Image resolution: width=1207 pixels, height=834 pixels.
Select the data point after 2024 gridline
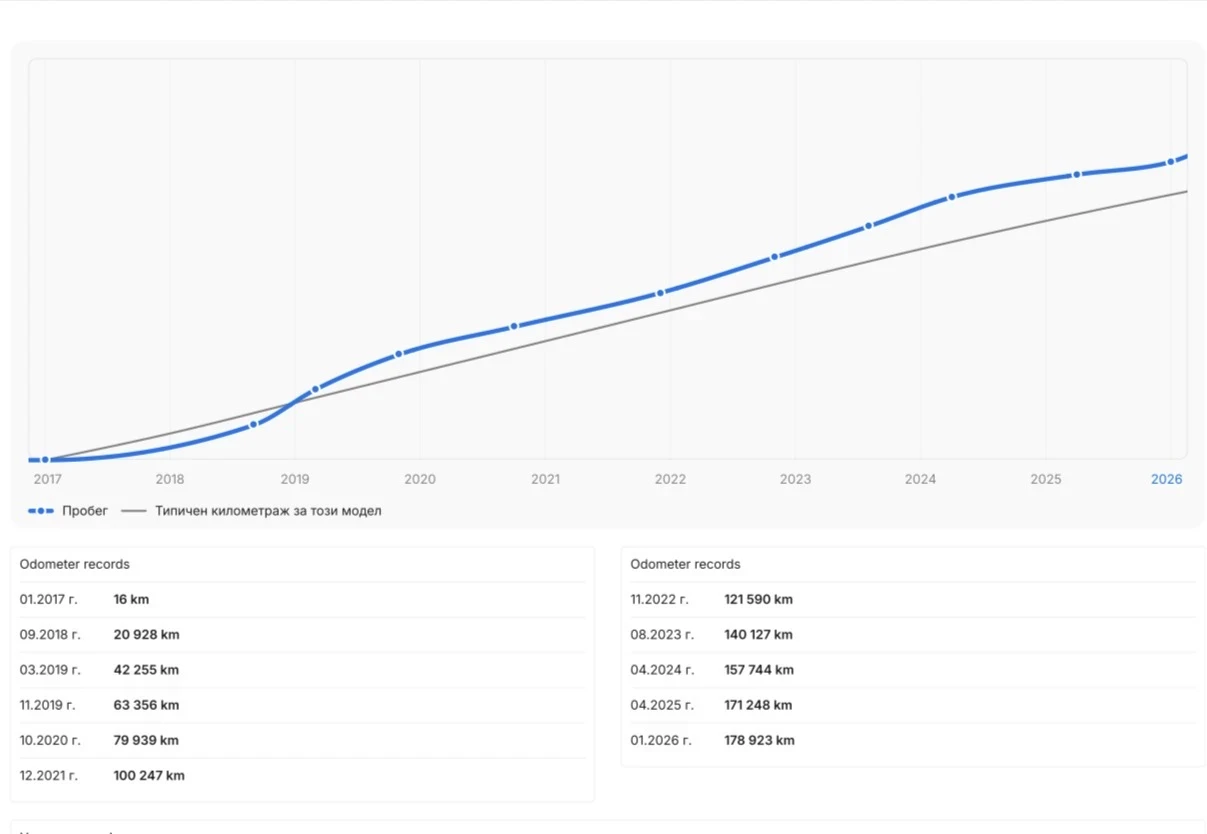952,197
